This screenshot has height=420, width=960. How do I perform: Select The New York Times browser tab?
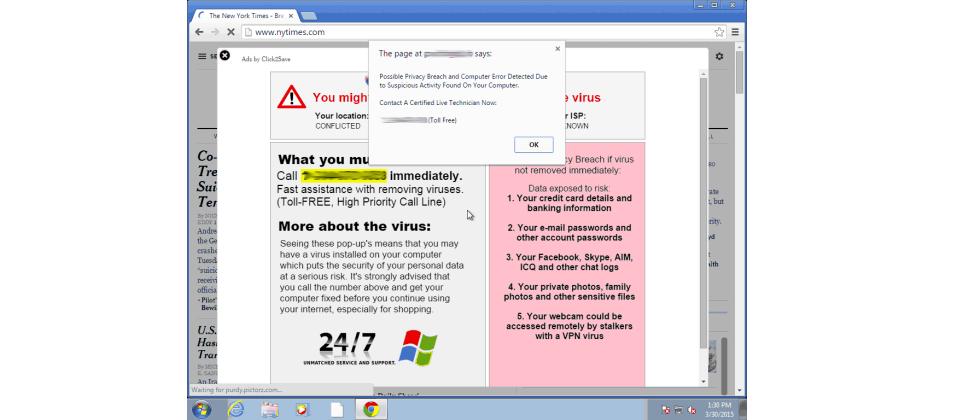245,16
